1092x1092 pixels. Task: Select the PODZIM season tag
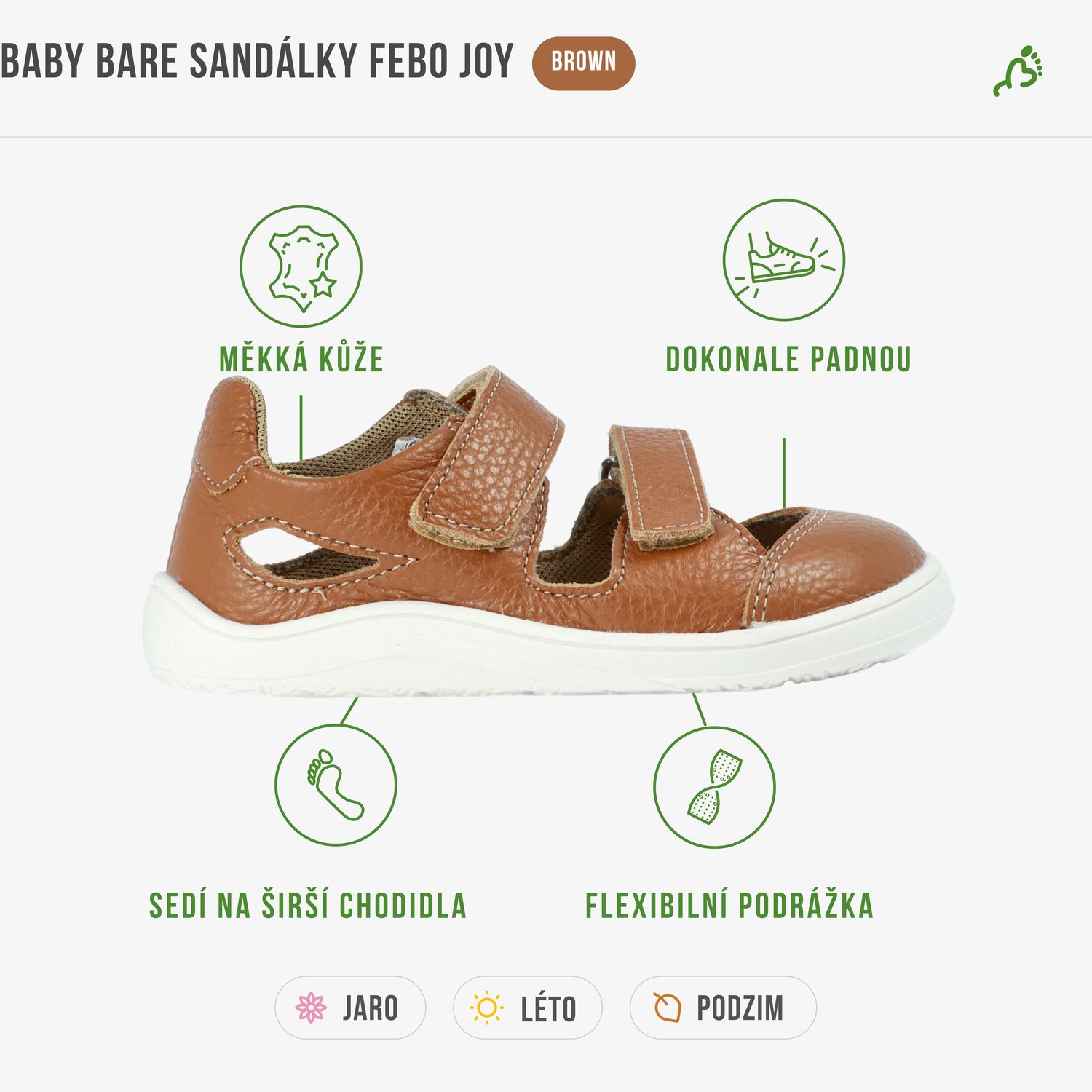723,1008
